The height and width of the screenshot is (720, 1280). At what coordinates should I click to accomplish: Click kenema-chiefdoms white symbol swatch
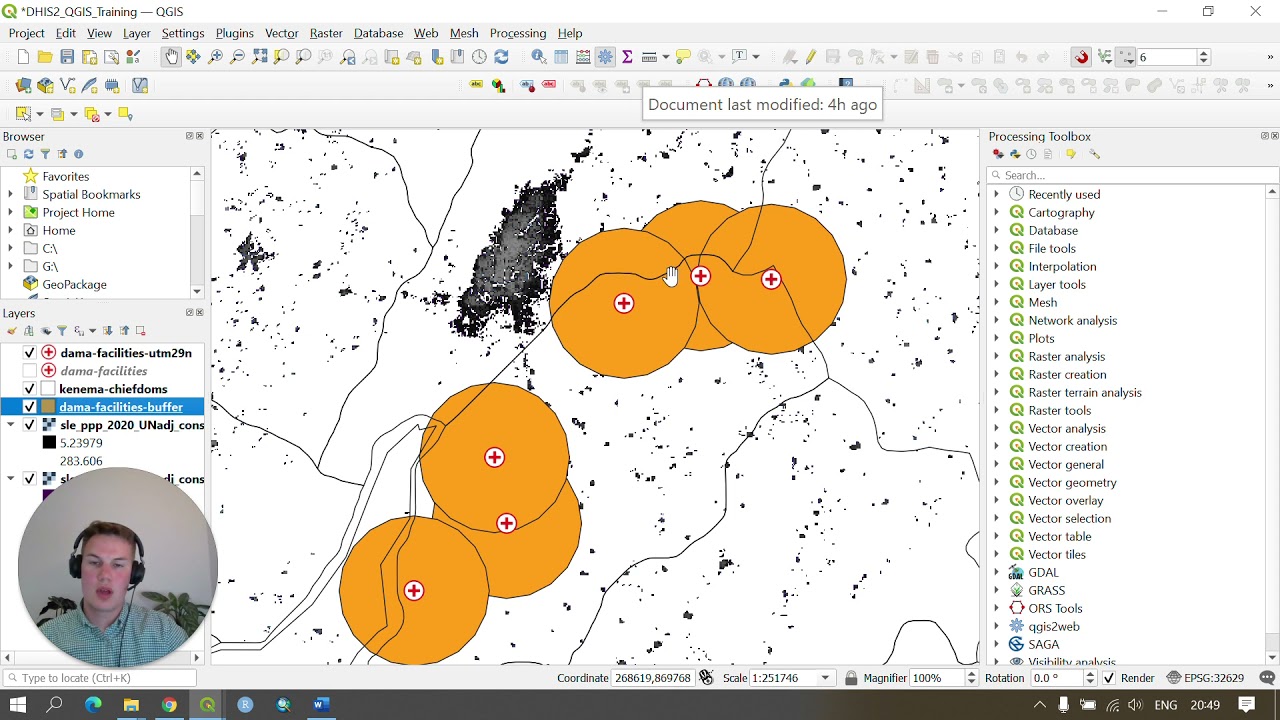49,389
